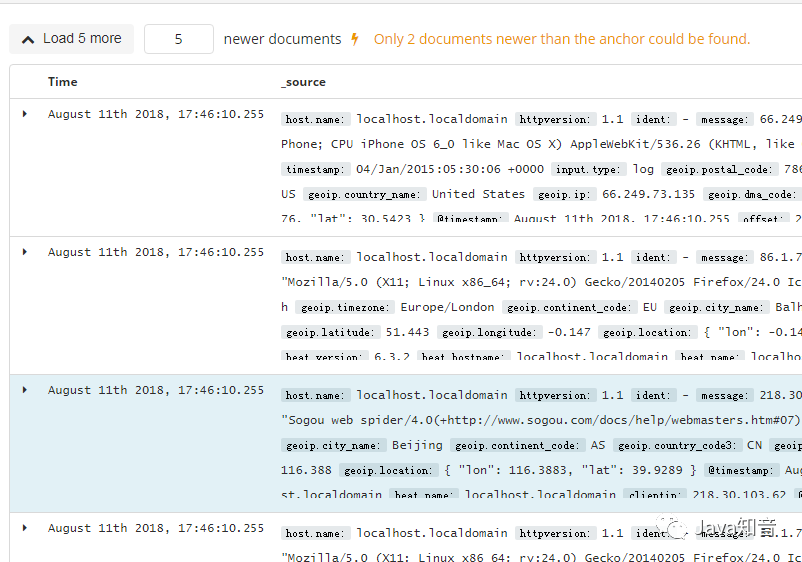
Task: Click geoip.latitude field label
Action: pos(330,332)
